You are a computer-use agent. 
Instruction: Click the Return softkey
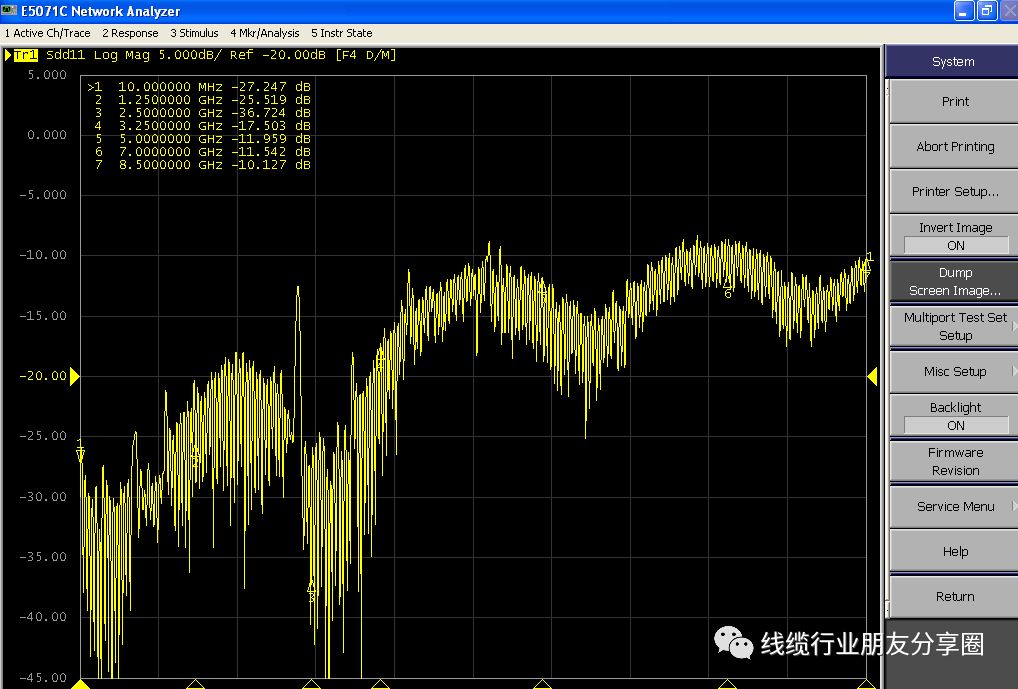click(x=954, y=596)
